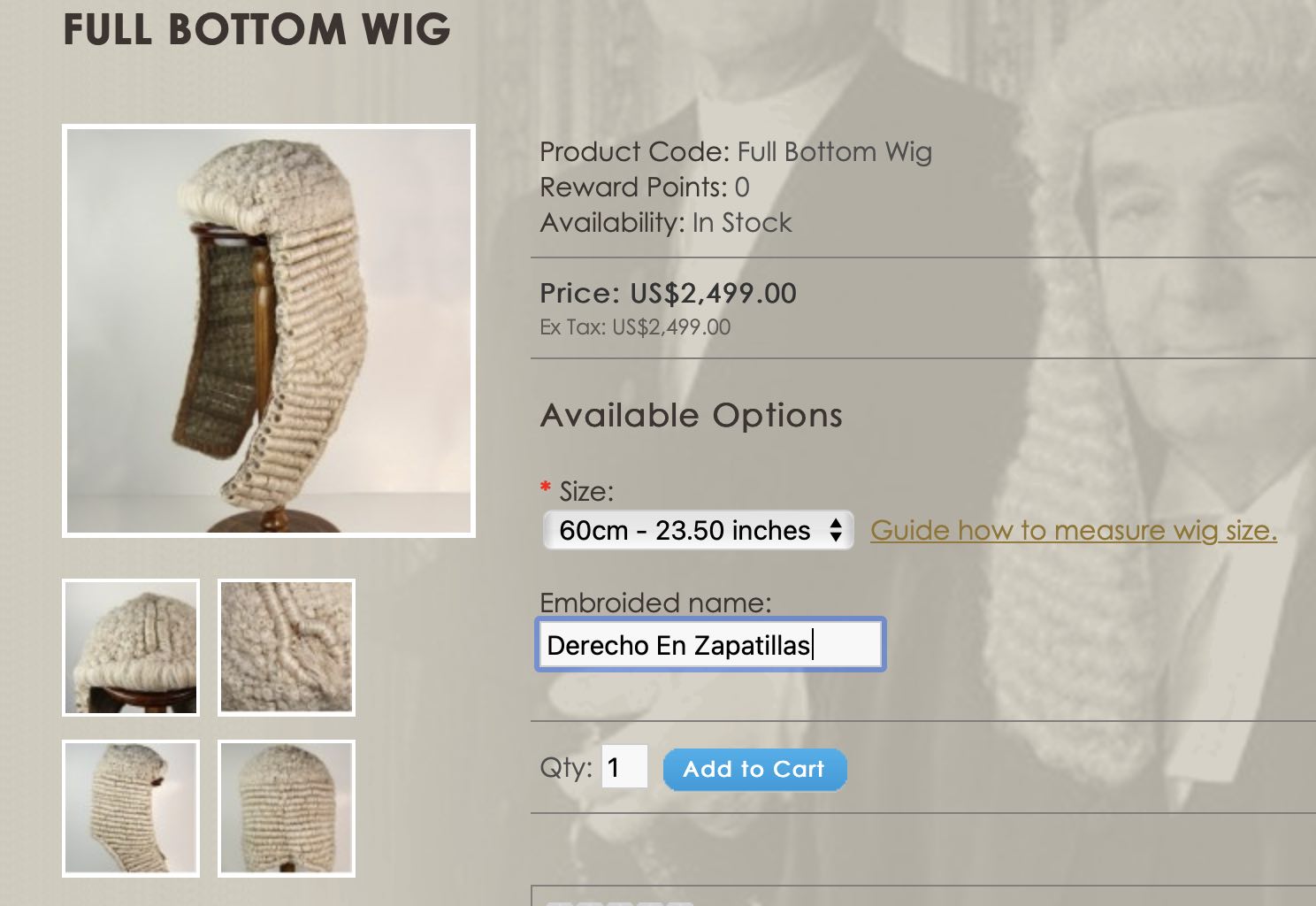Click the Reward Points line
The width and height of the screenshot is (1316, 906).
point(644,187)
